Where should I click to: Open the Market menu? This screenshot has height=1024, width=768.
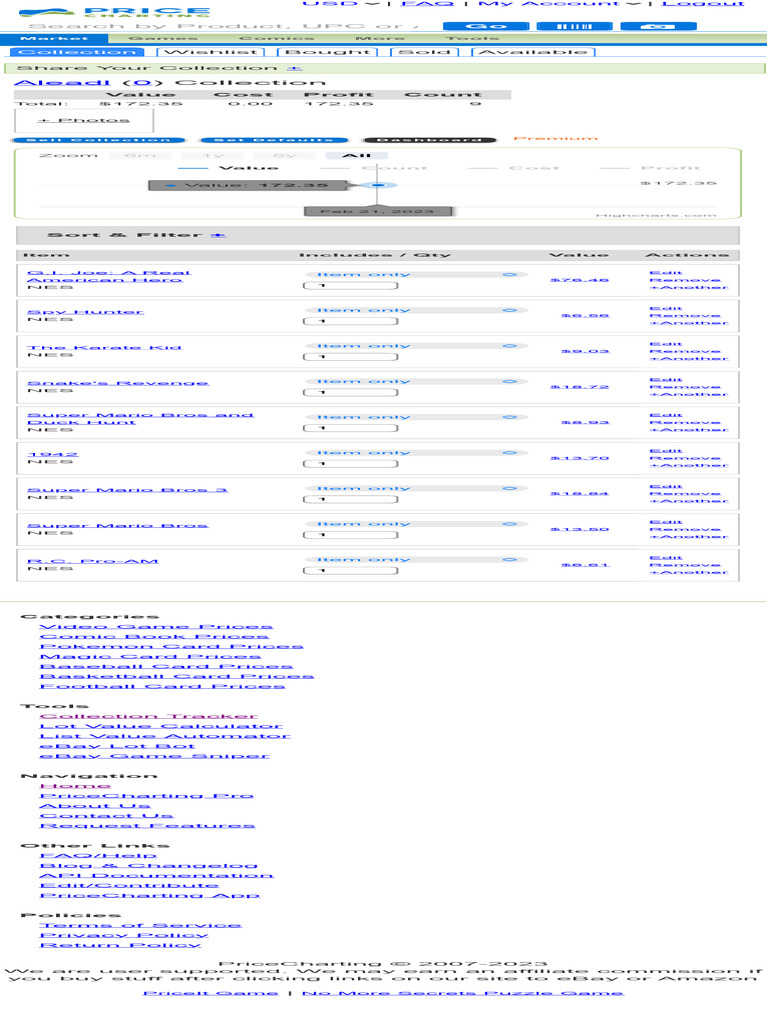click(54, 38)
